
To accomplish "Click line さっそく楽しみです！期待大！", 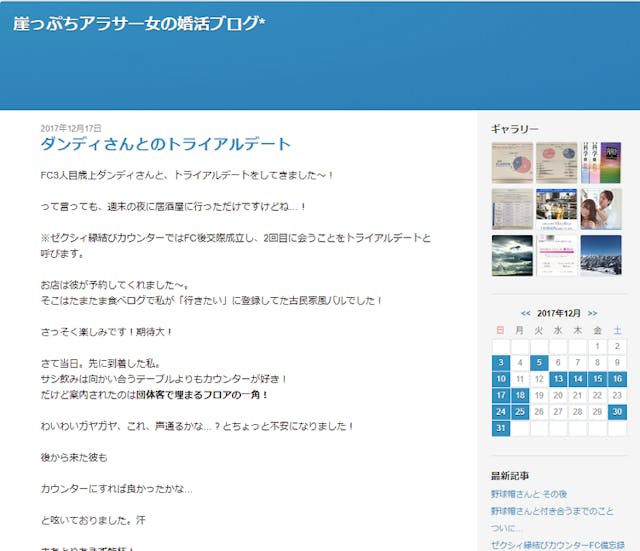I will [107, 332].
